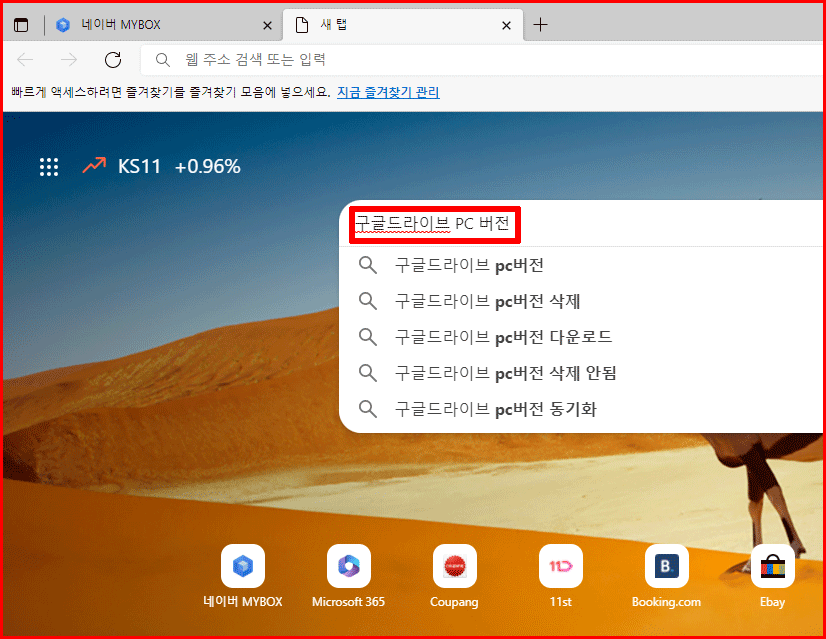Open the tab actions menu icon

pyautogui.click(x=21, y=25)
